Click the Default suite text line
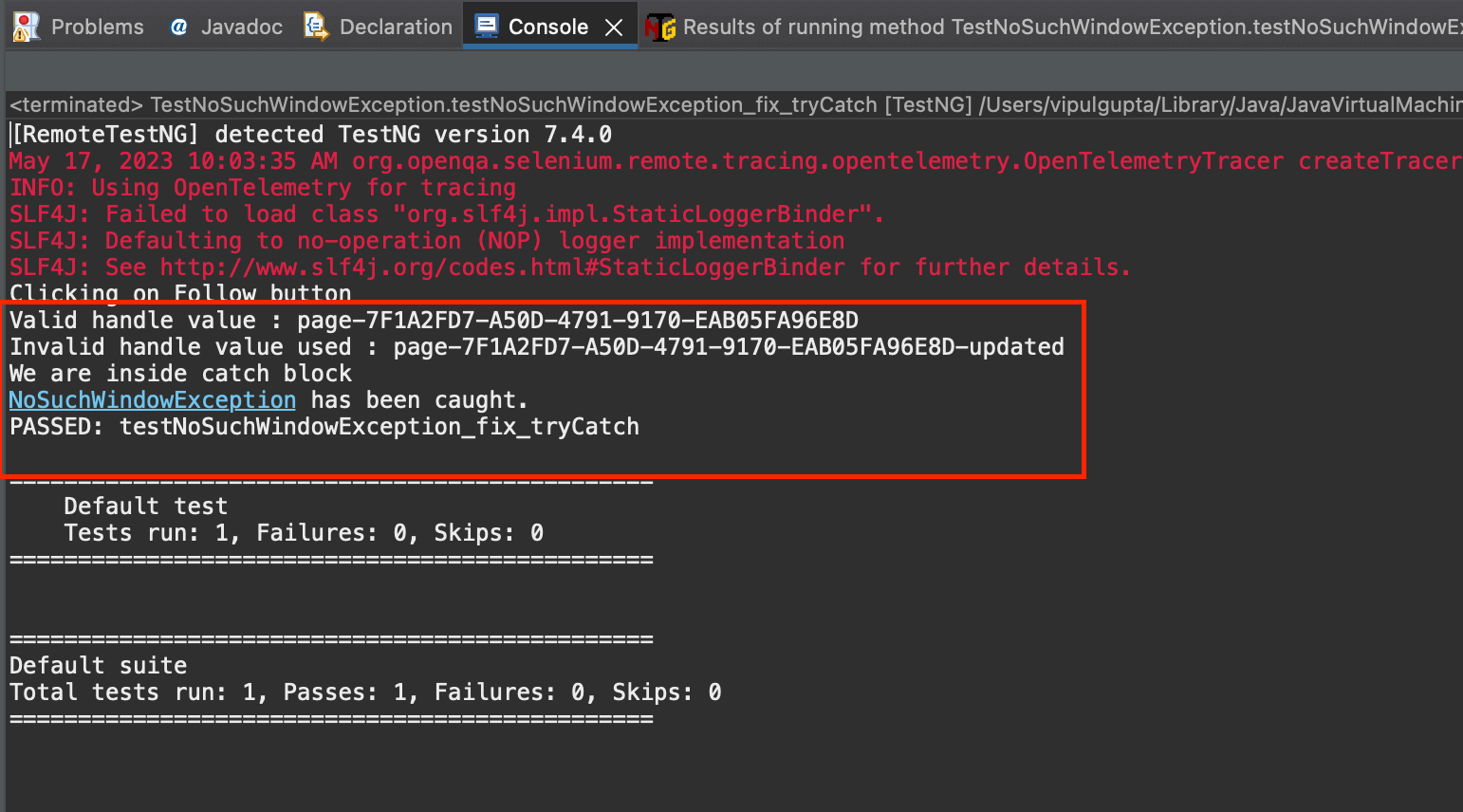Screen dimensions: 1463x812 tap(97, 664)
